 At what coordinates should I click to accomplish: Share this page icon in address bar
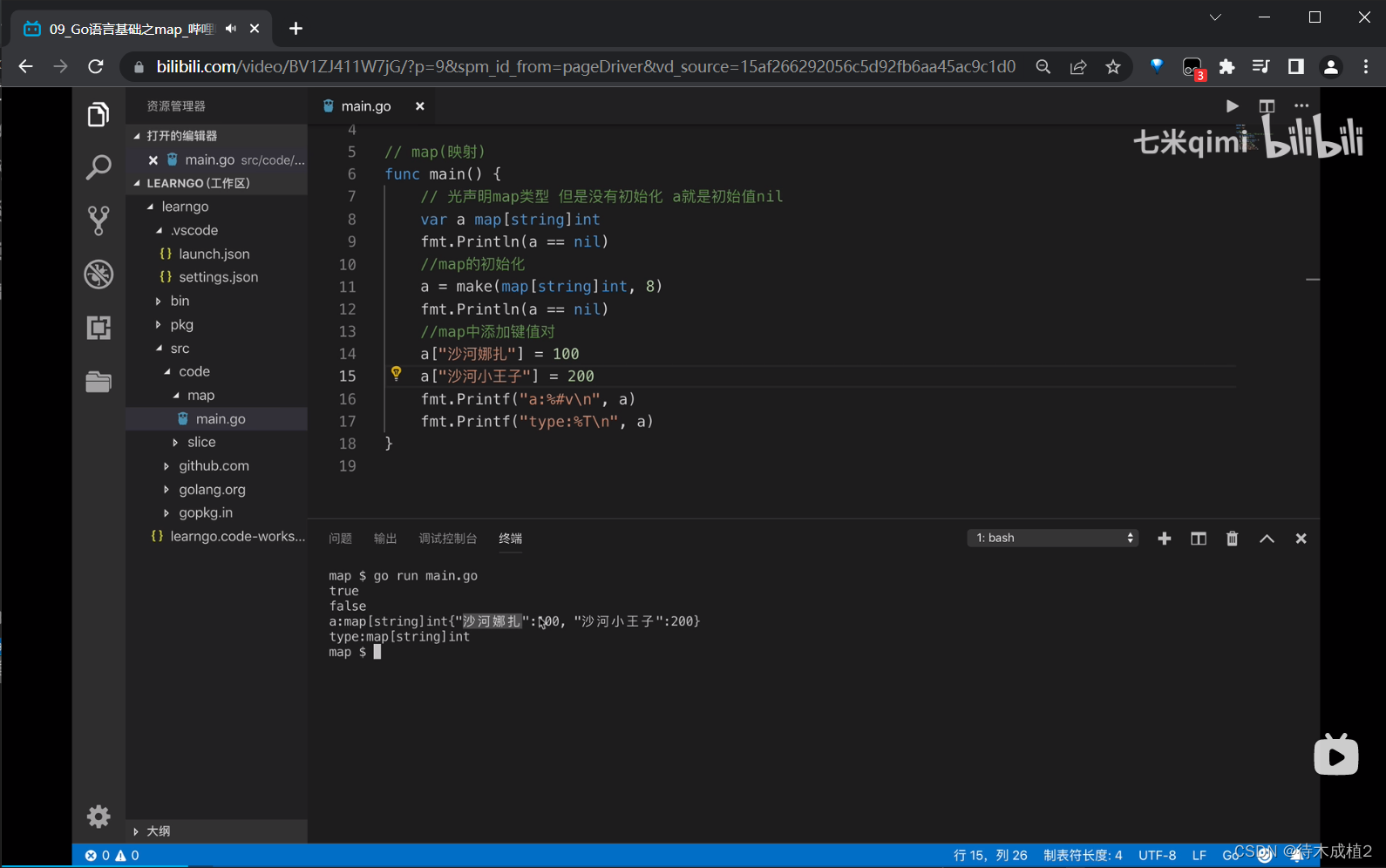[1078, 66]
